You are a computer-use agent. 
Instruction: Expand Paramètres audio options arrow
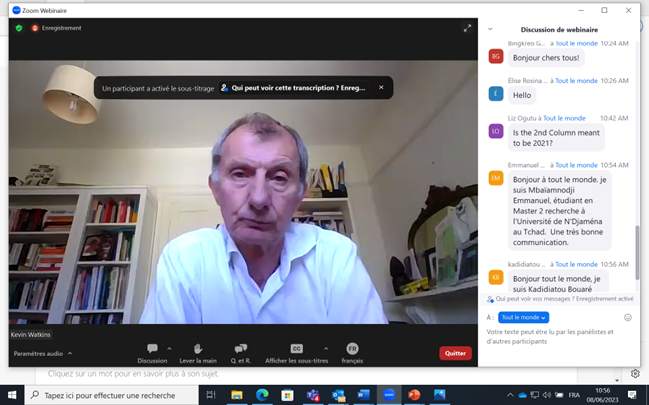tap(70, 353)
